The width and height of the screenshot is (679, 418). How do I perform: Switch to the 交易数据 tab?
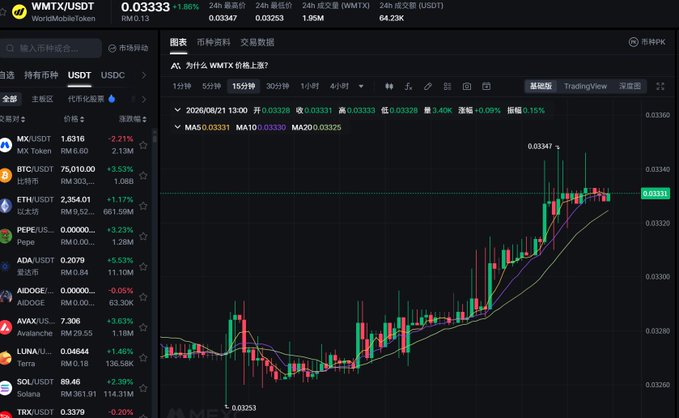[257, 42]
